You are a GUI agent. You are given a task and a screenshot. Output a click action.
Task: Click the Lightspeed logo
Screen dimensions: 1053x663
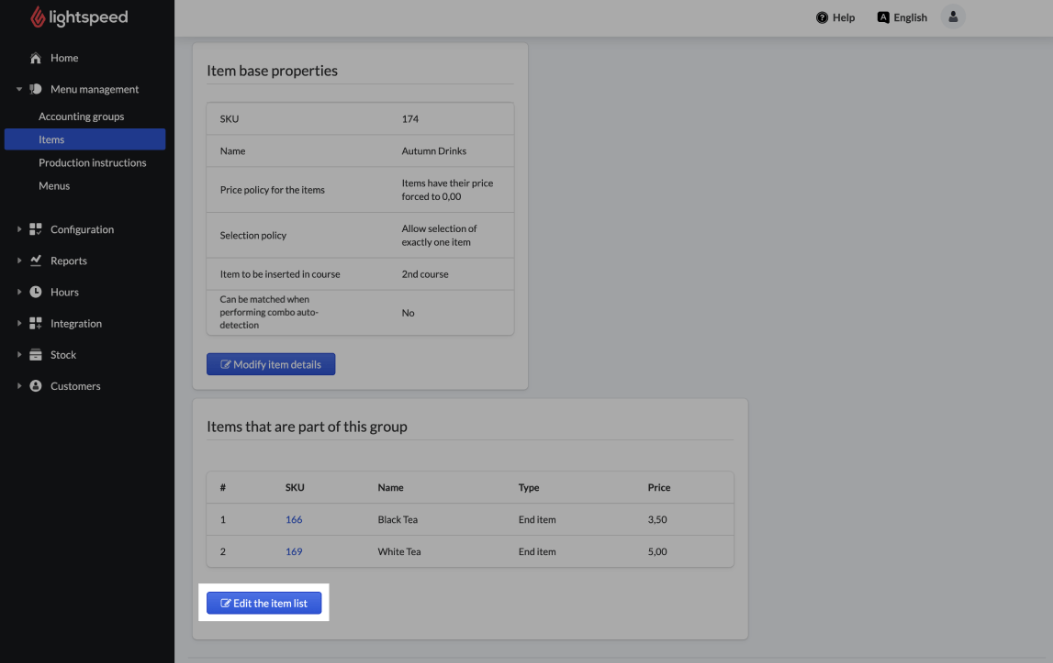[79, 18]
